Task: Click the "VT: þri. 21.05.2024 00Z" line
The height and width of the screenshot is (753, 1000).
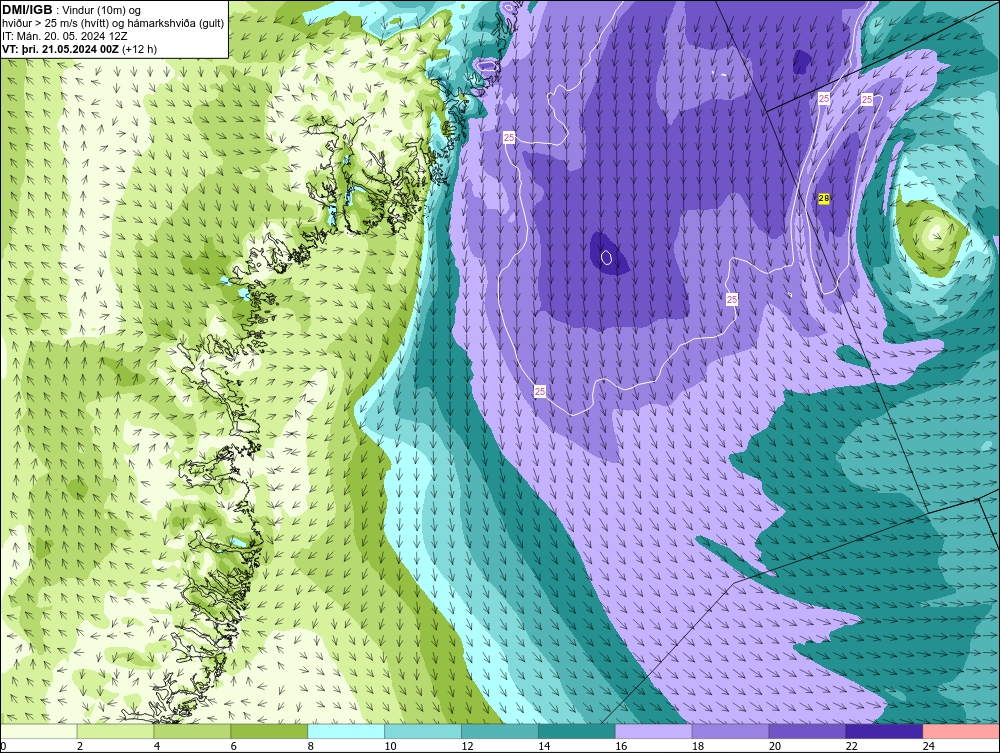Action: coord(61,49)
